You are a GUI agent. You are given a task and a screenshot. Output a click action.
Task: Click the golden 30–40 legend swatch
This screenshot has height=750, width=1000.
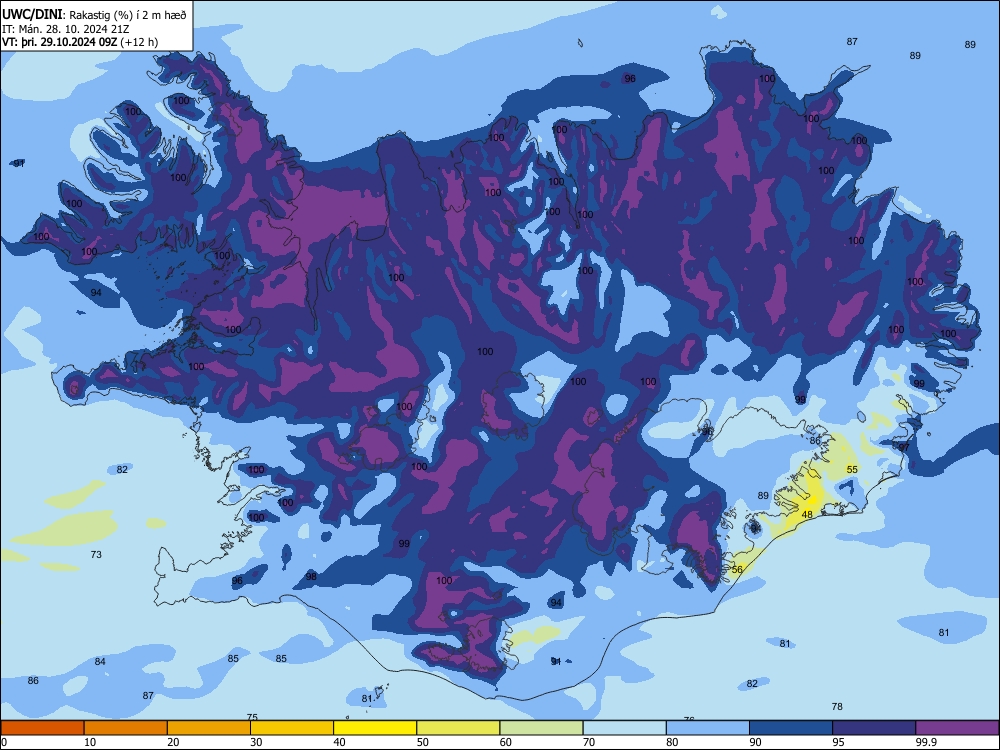click(x=292, y=728)
